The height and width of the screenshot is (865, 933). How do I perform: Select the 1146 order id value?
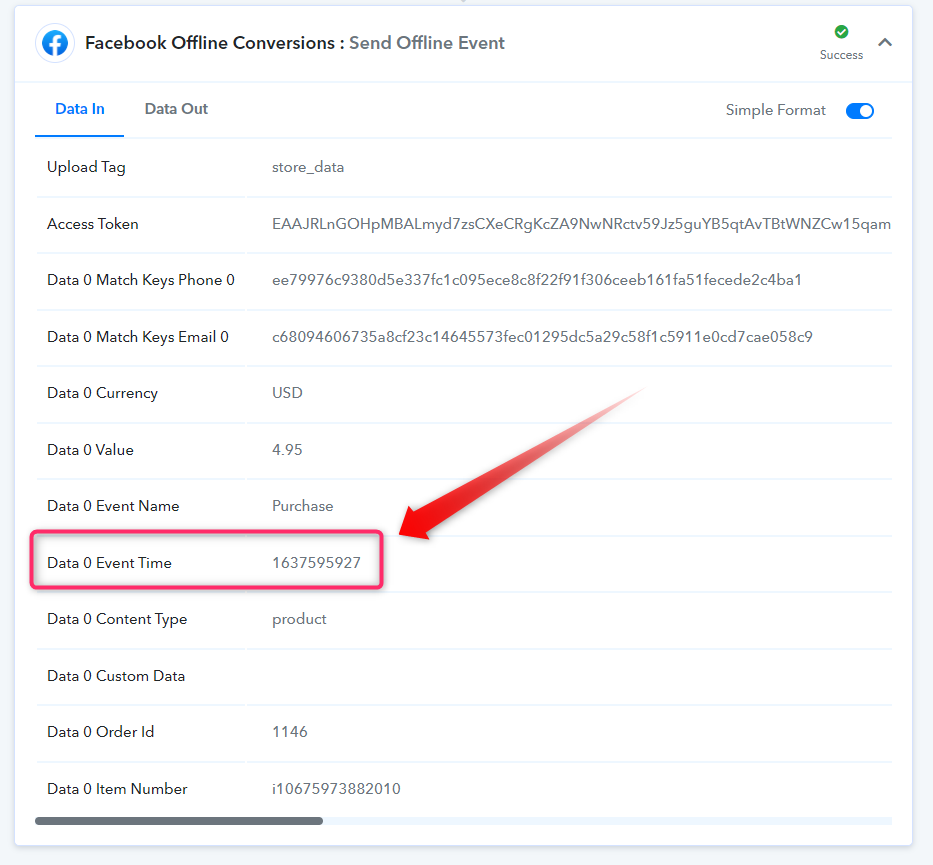coord(290,732)
